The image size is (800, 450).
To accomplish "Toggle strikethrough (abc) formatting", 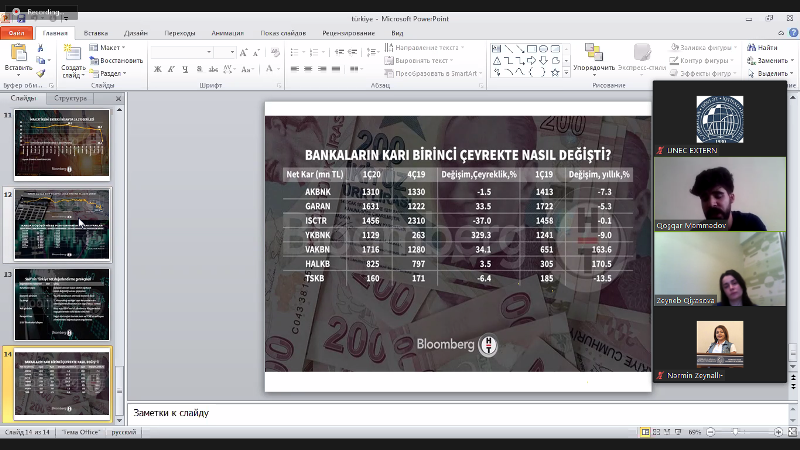I will point(213,69).
